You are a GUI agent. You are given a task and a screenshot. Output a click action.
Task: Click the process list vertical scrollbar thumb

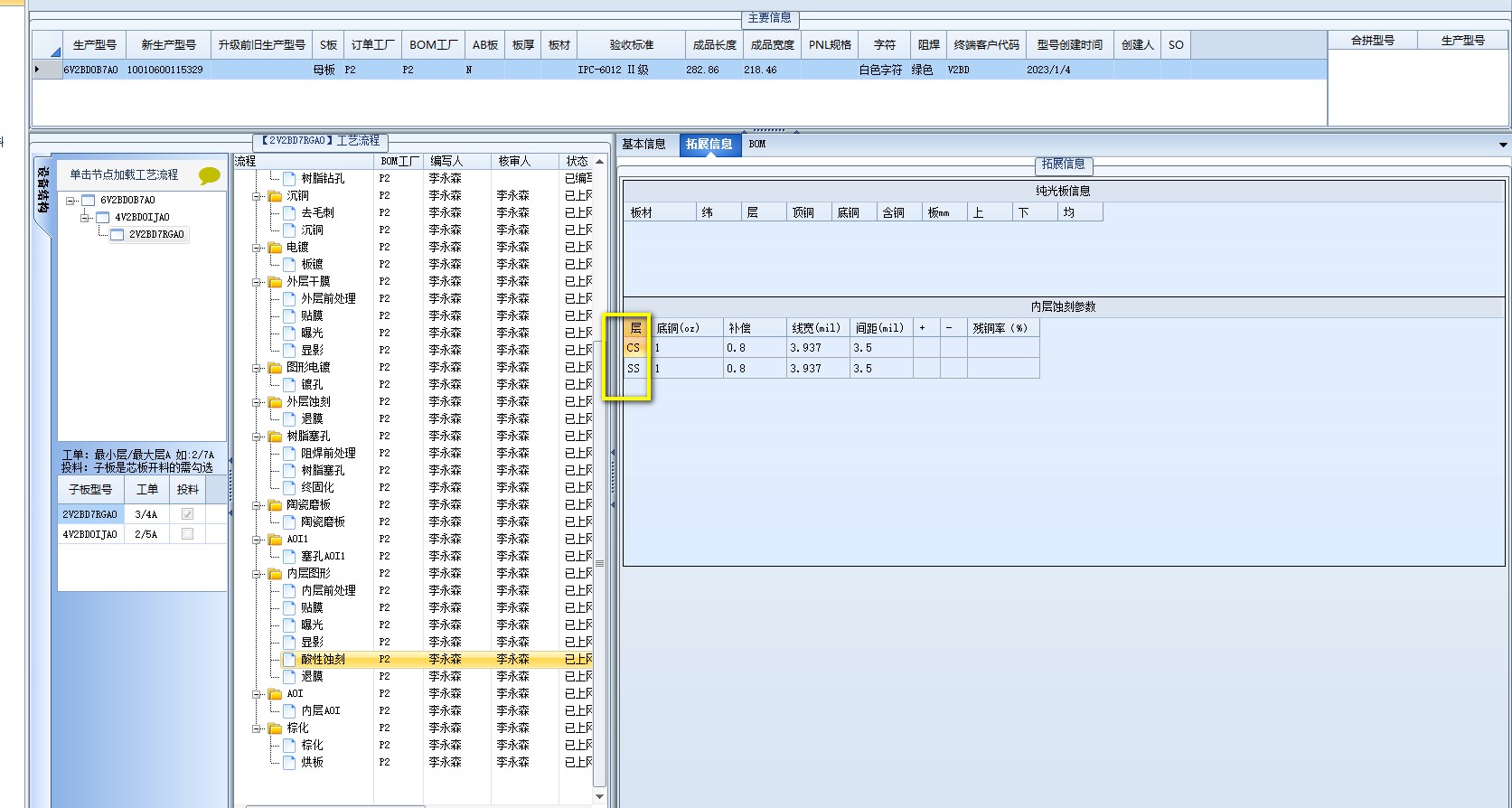tap(599, 564)
